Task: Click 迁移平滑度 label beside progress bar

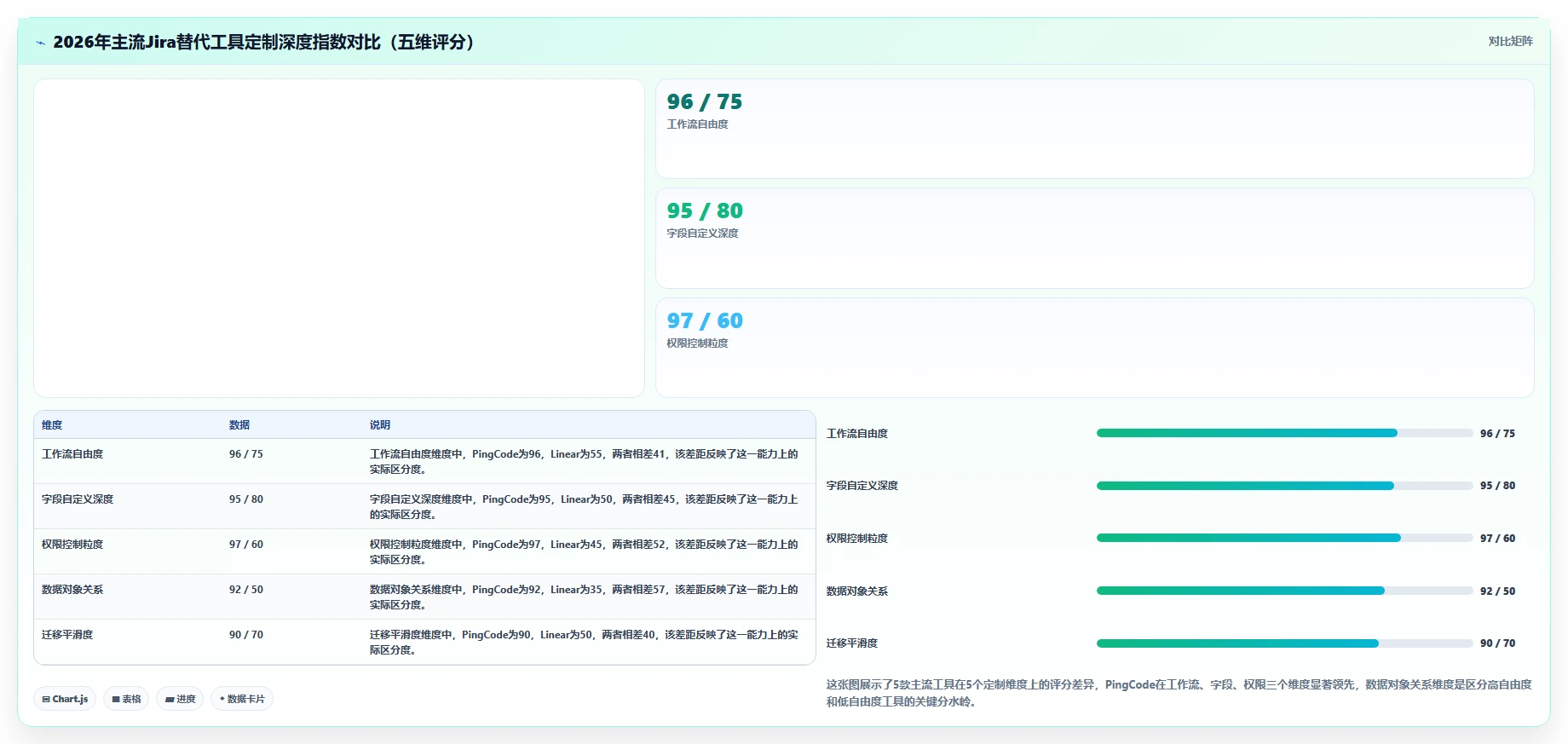Action: point(852,643)
